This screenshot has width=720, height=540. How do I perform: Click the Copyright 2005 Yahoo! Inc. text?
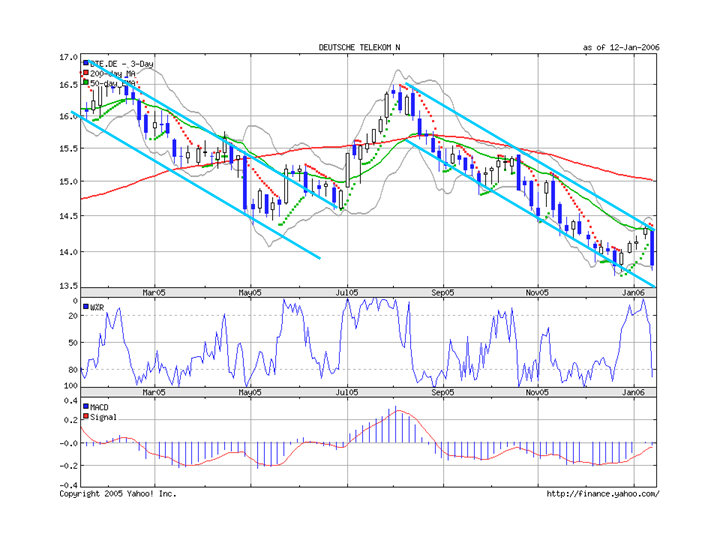tap(118, 494)
